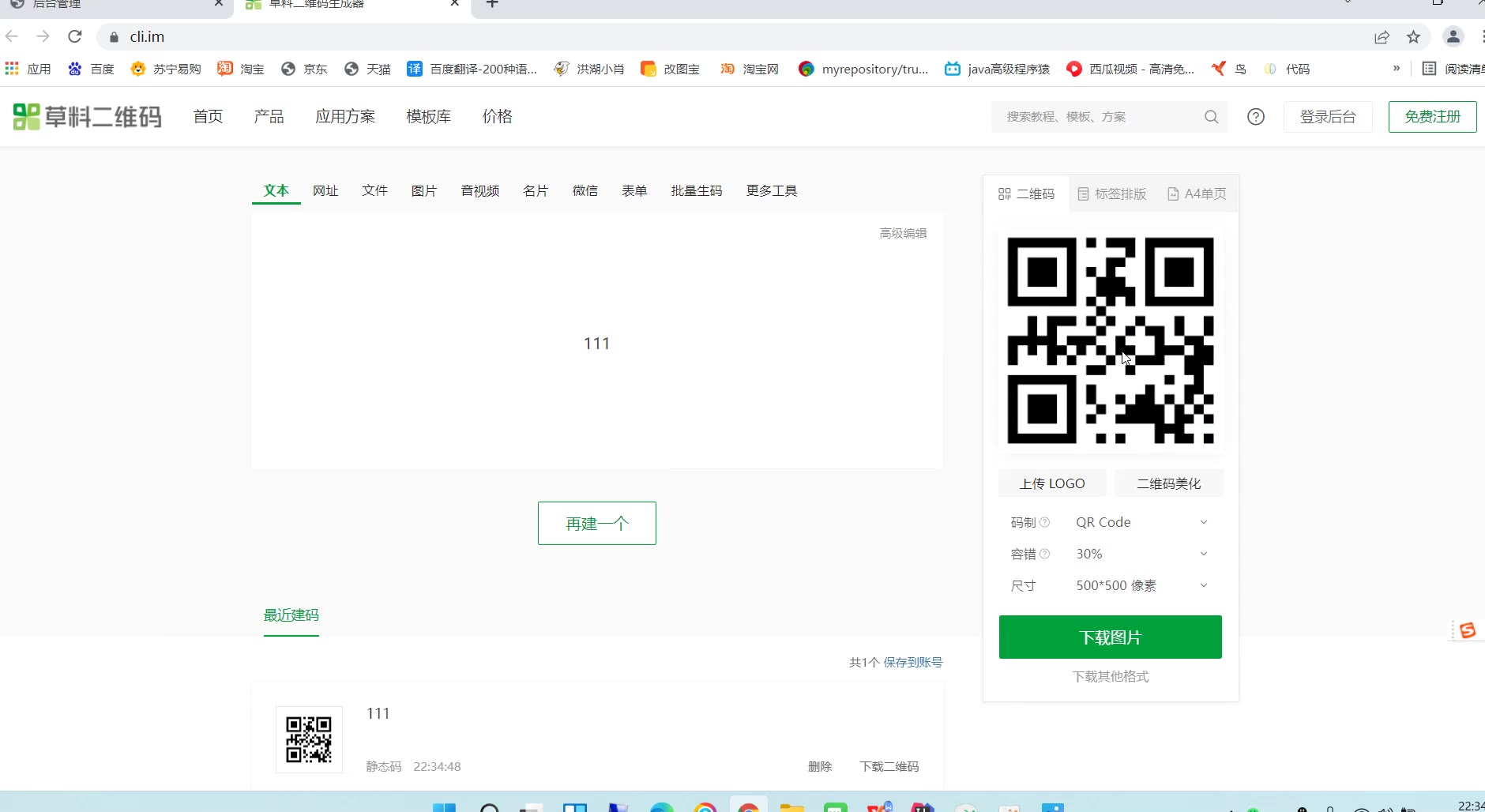Switch to 标签排版 panel tab
The height and width of the screenshot is (812, 1485).
pyautogui.click(x=1112, y=194)
